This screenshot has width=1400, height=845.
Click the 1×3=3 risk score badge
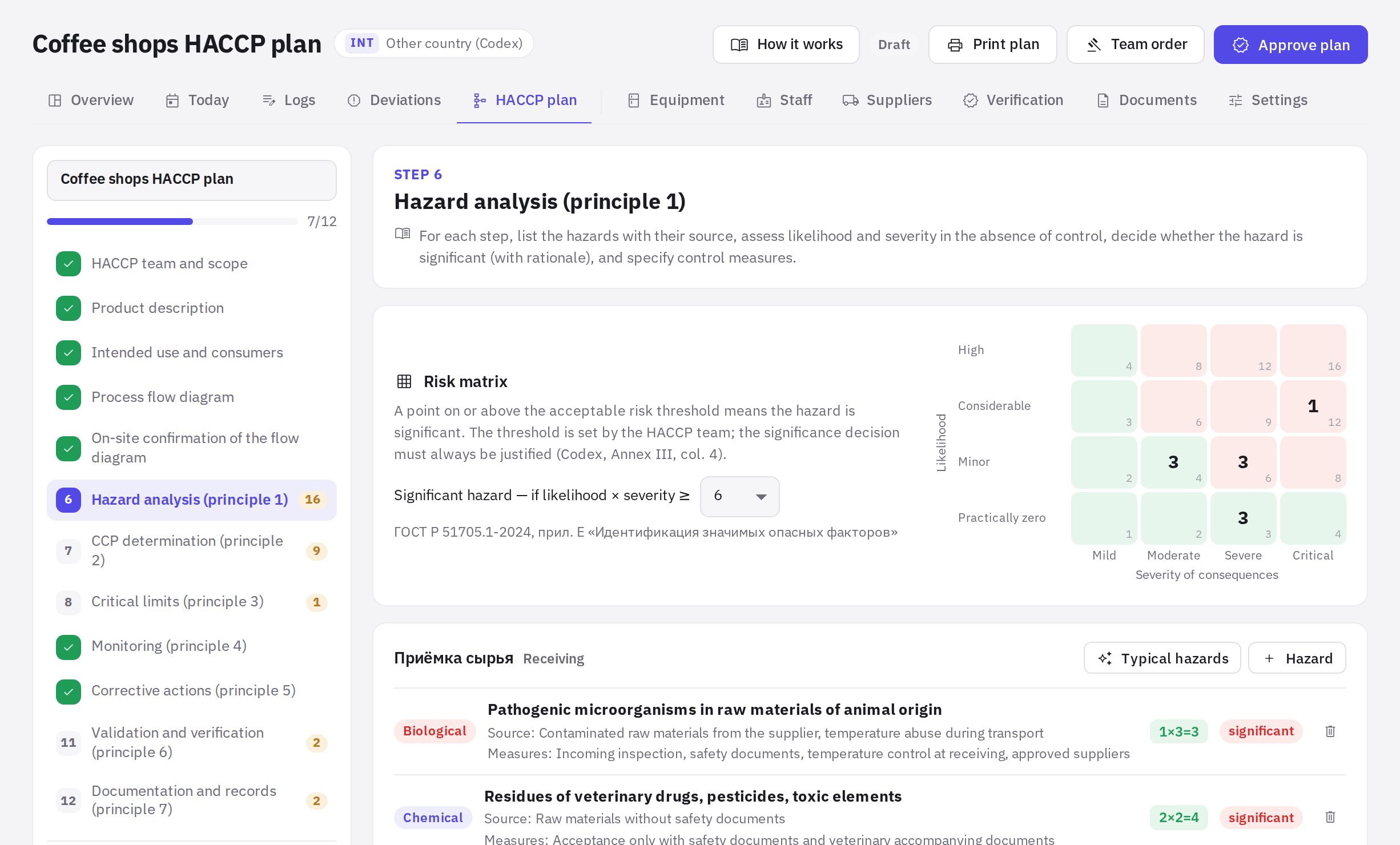point(1178,731)
